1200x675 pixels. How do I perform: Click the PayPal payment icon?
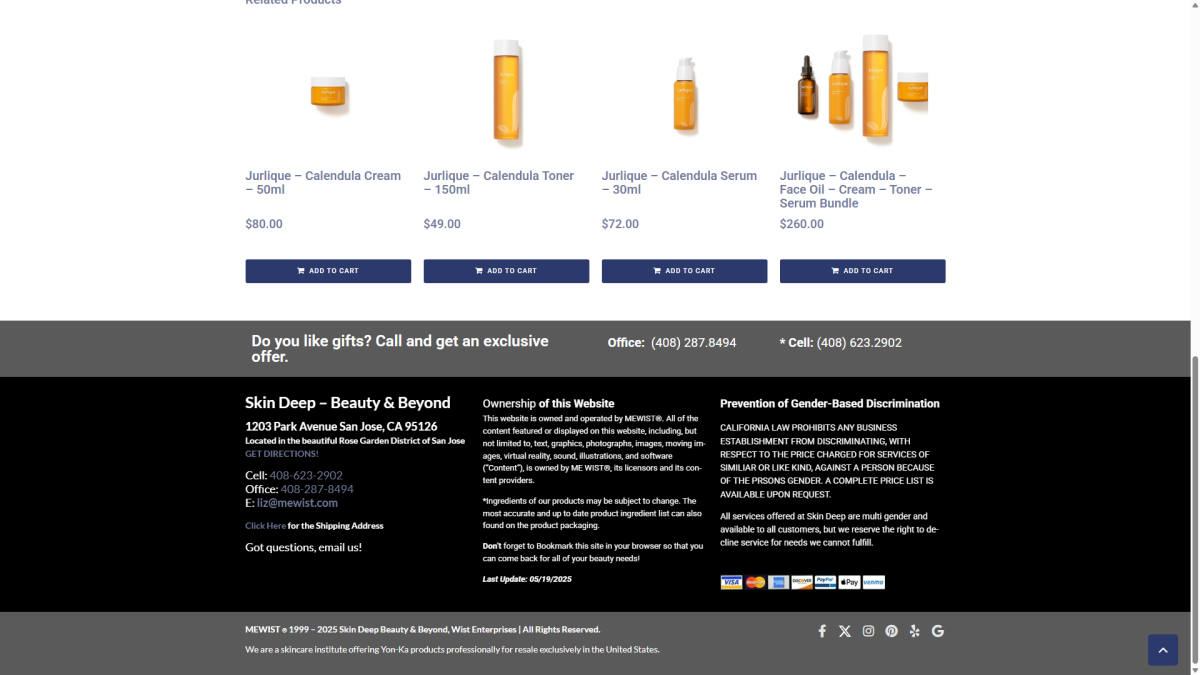[825, 582]
